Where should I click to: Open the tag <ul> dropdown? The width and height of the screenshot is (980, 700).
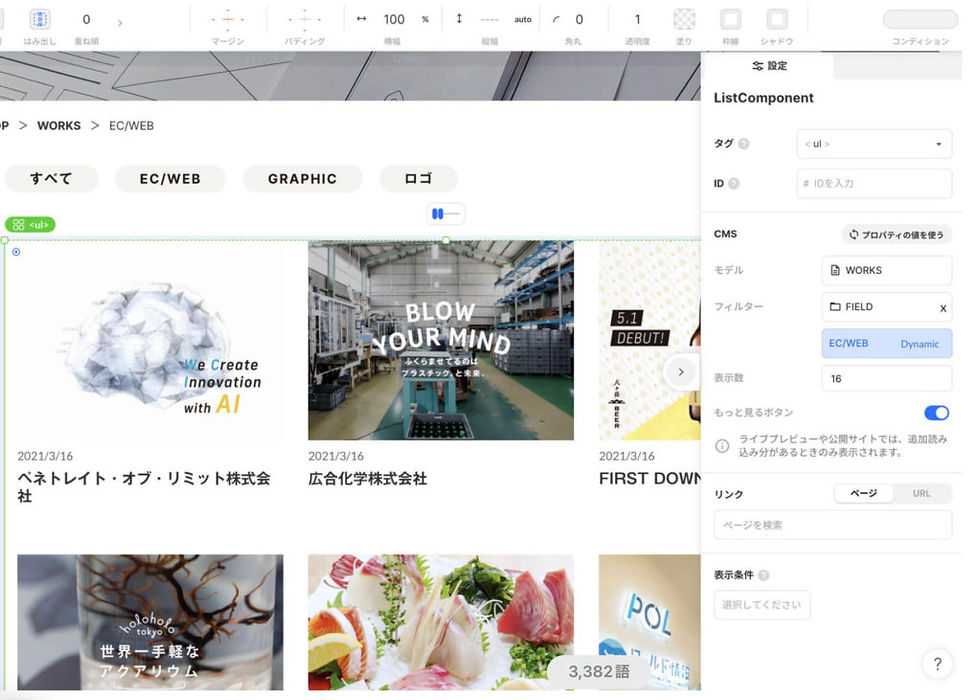[874, 144]
